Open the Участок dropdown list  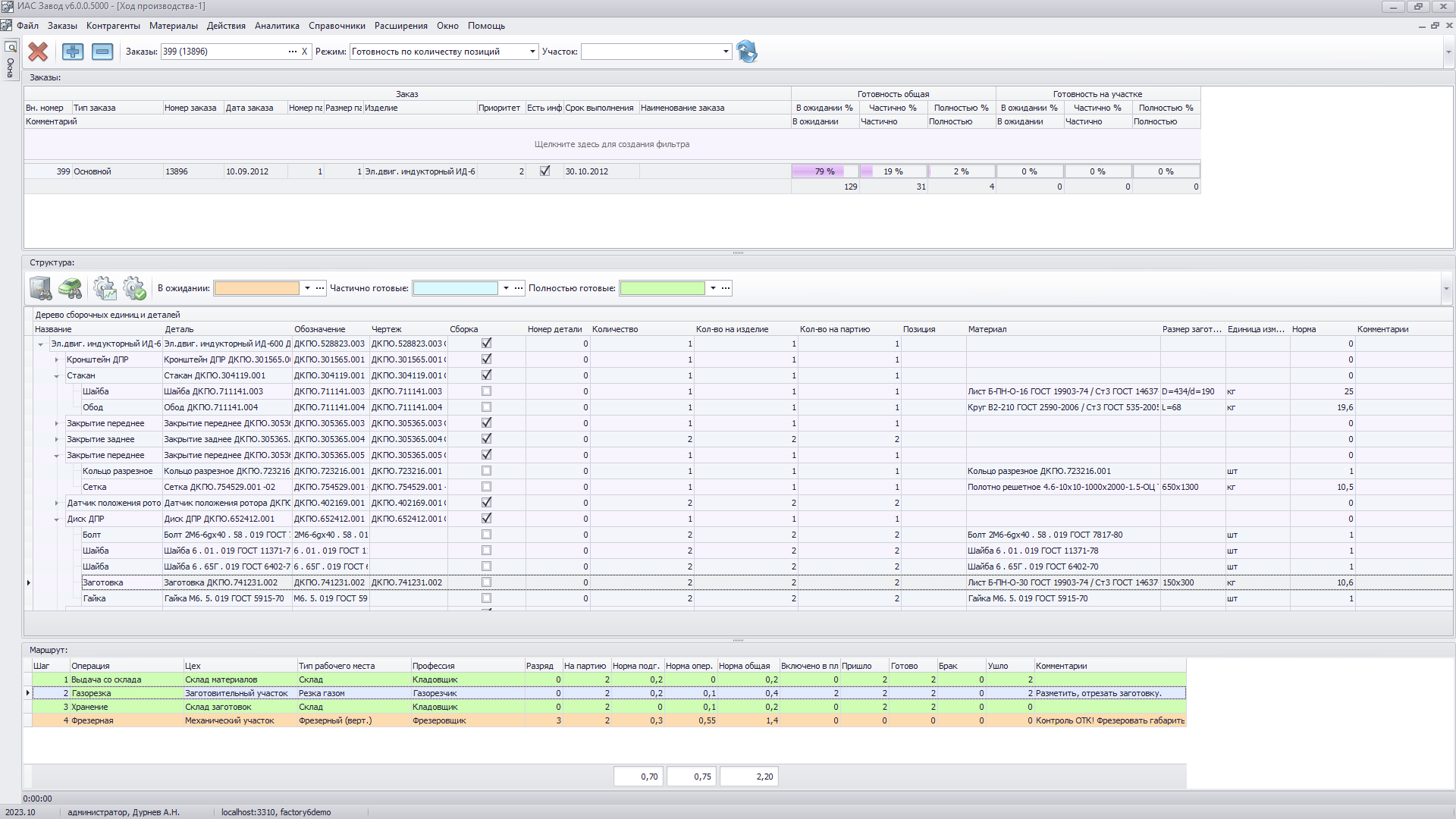click(x=726, y=52)
